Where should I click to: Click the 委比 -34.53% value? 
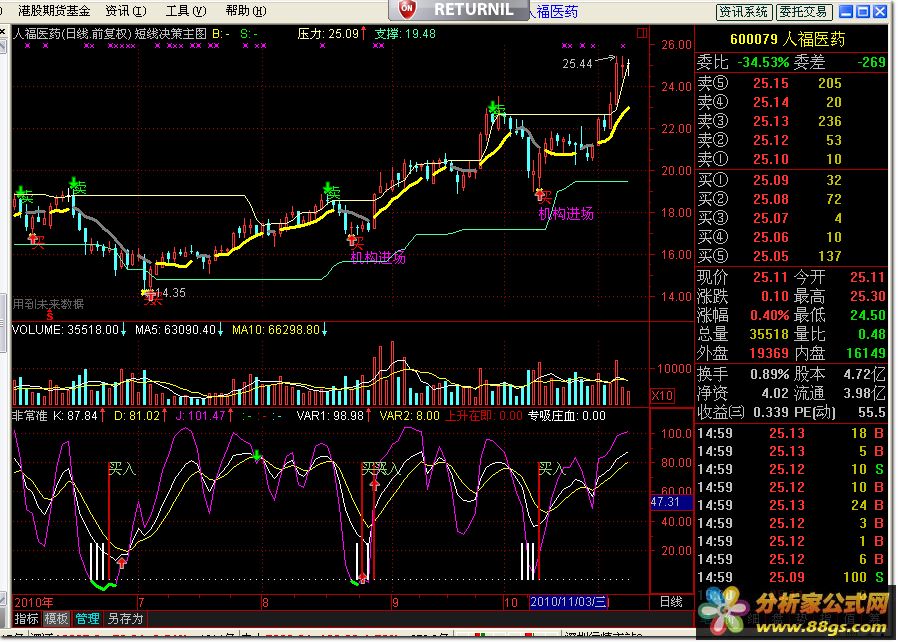tap(763, 62)
